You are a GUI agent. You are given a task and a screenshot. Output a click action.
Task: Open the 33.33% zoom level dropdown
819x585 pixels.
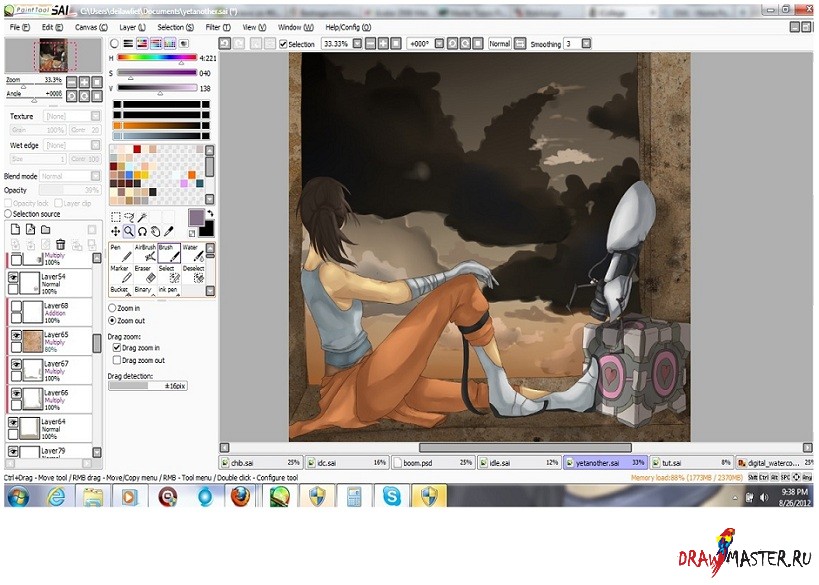[357, 44]
